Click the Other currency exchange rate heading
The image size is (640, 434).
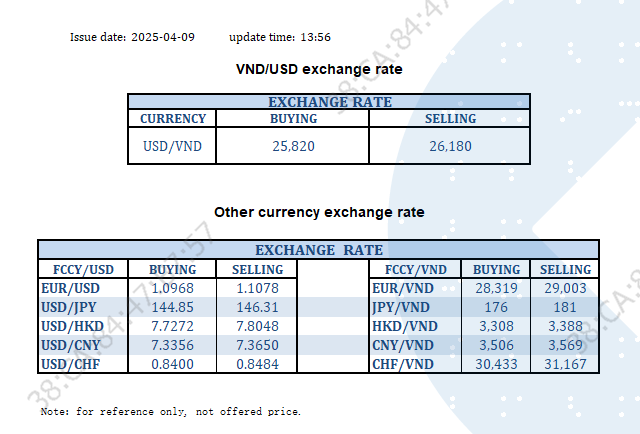tap(319, 212)
